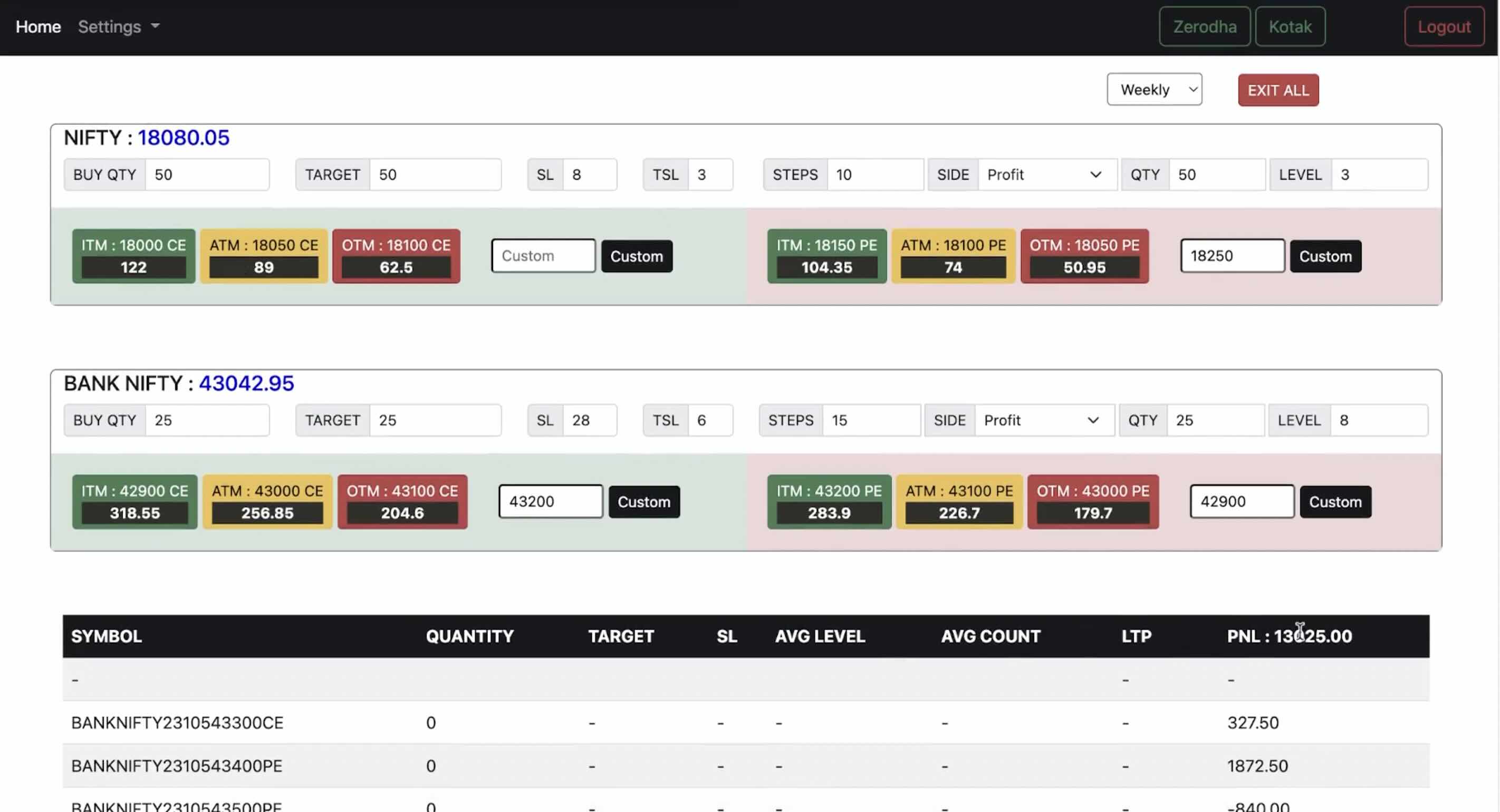Click Custom button next to 43200

644,502
